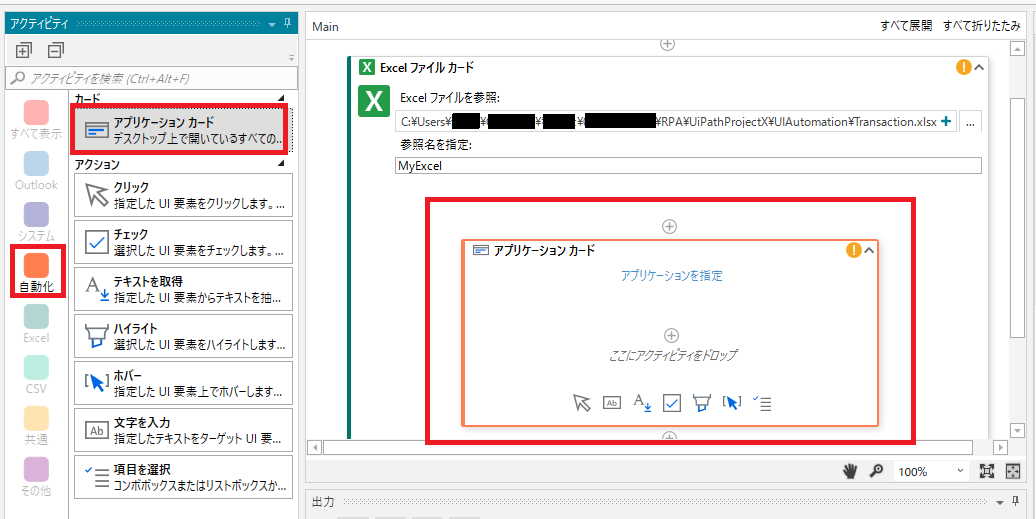Click the select-item list icon in the application card
Screen dimensions: 1036x519
[762, 403]
